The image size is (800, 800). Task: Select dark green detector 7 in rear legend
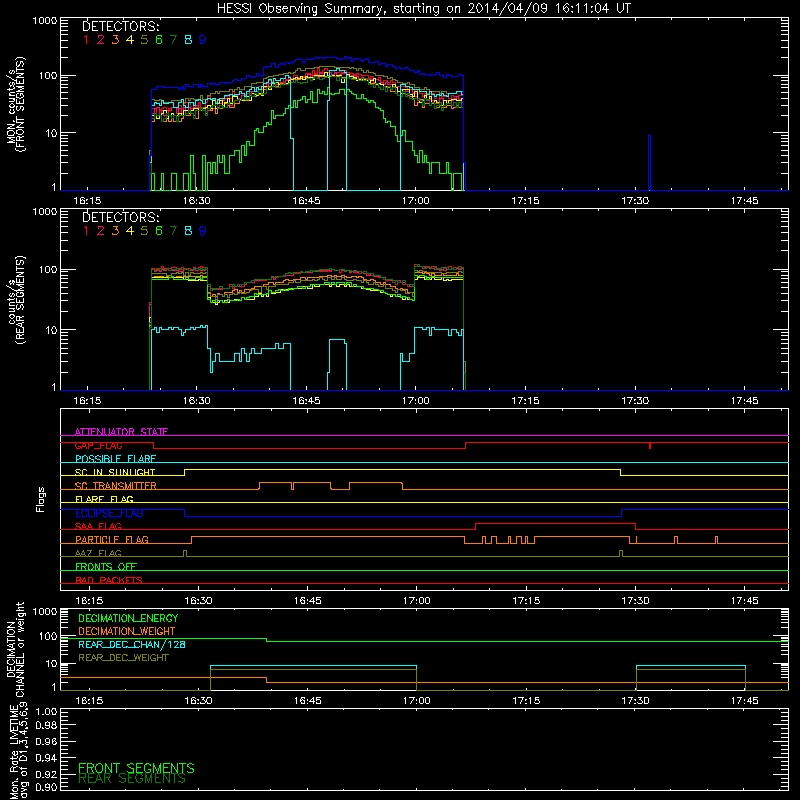(173, 231)
